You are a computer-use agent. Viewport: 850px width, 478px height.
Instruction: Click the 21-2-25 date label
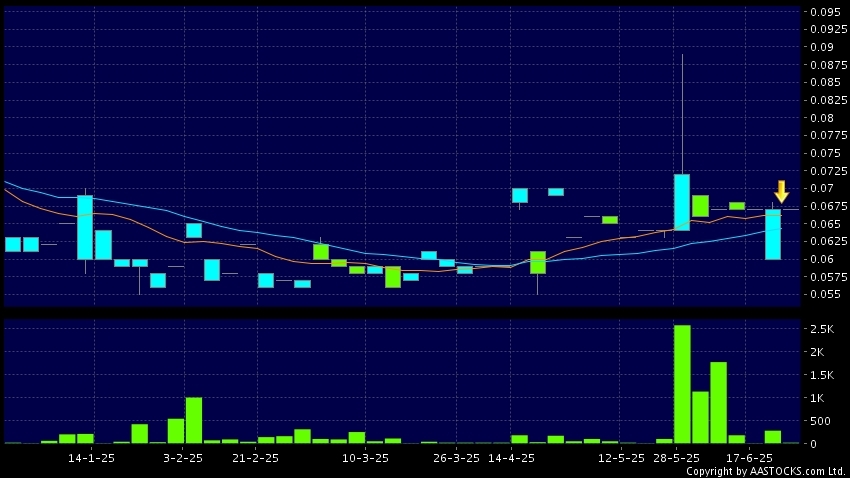coord(255,458)
